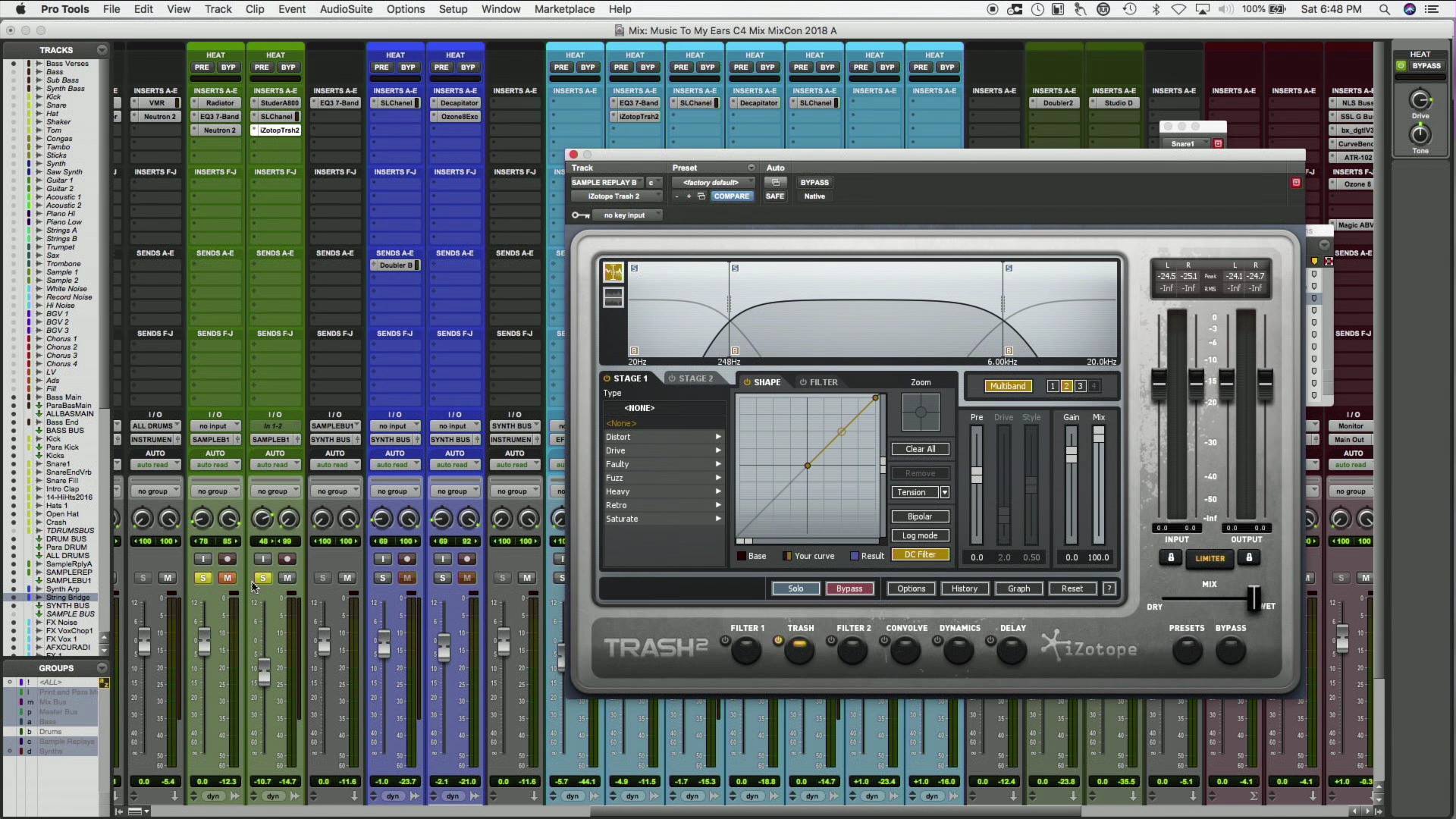Select Bass Verses in the Tracks list

click(67, 64)
